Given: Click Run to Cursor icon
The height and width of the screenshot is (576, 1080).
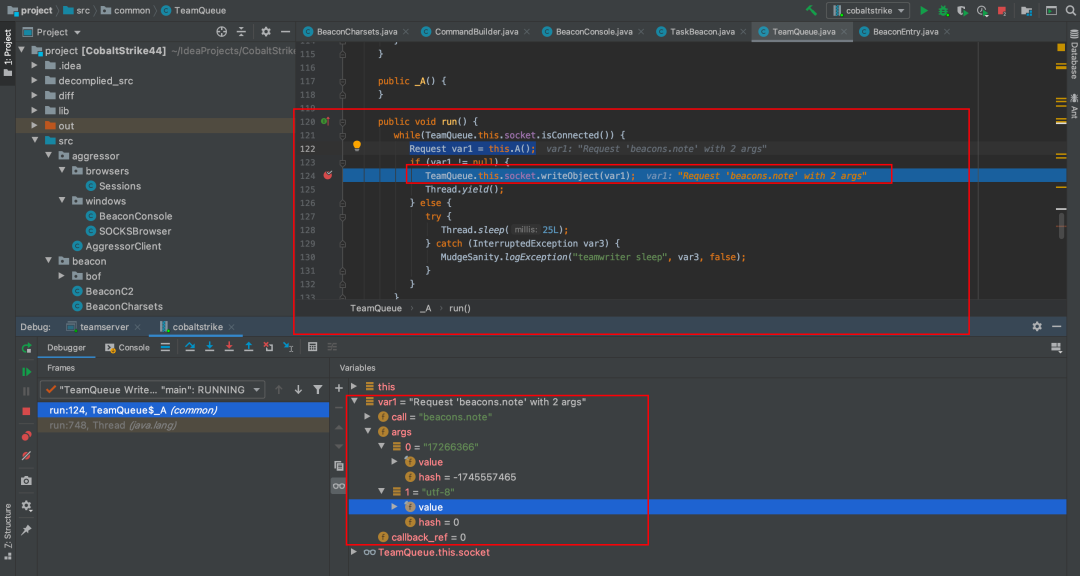Looking at the screenshot, I should [289, 347].
